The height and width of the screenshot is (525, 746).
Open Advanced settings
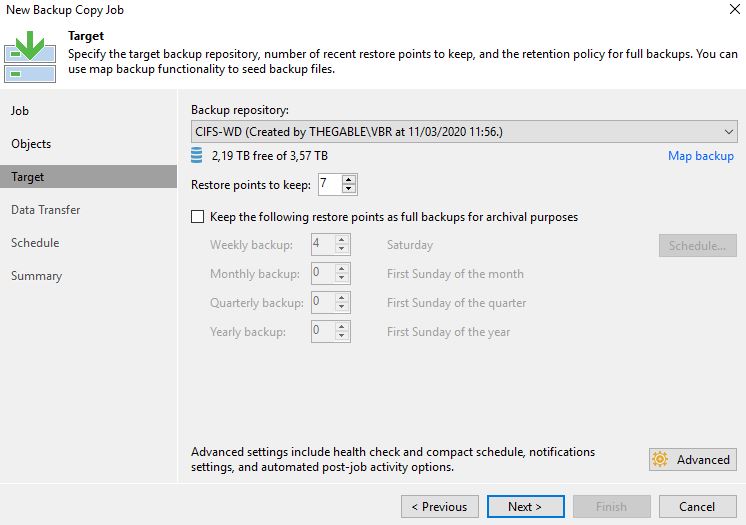point(693,459)
